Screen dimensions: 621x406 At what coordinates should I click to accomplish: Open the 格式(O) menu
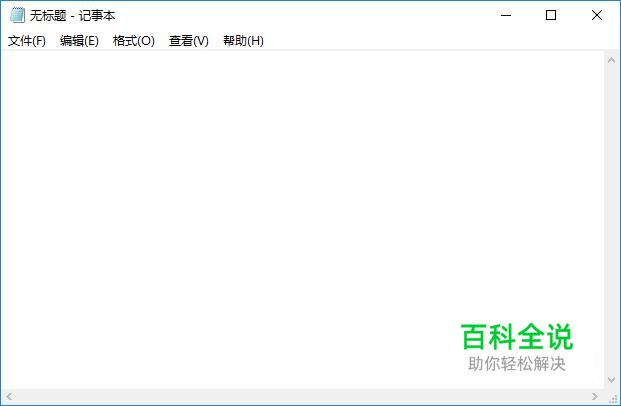point(133,40)
